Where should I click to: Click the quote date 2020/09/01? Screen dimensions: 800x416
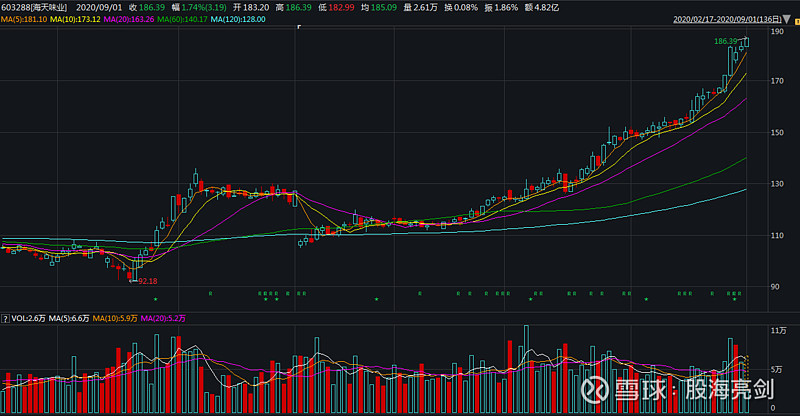(x=99, y=8)
